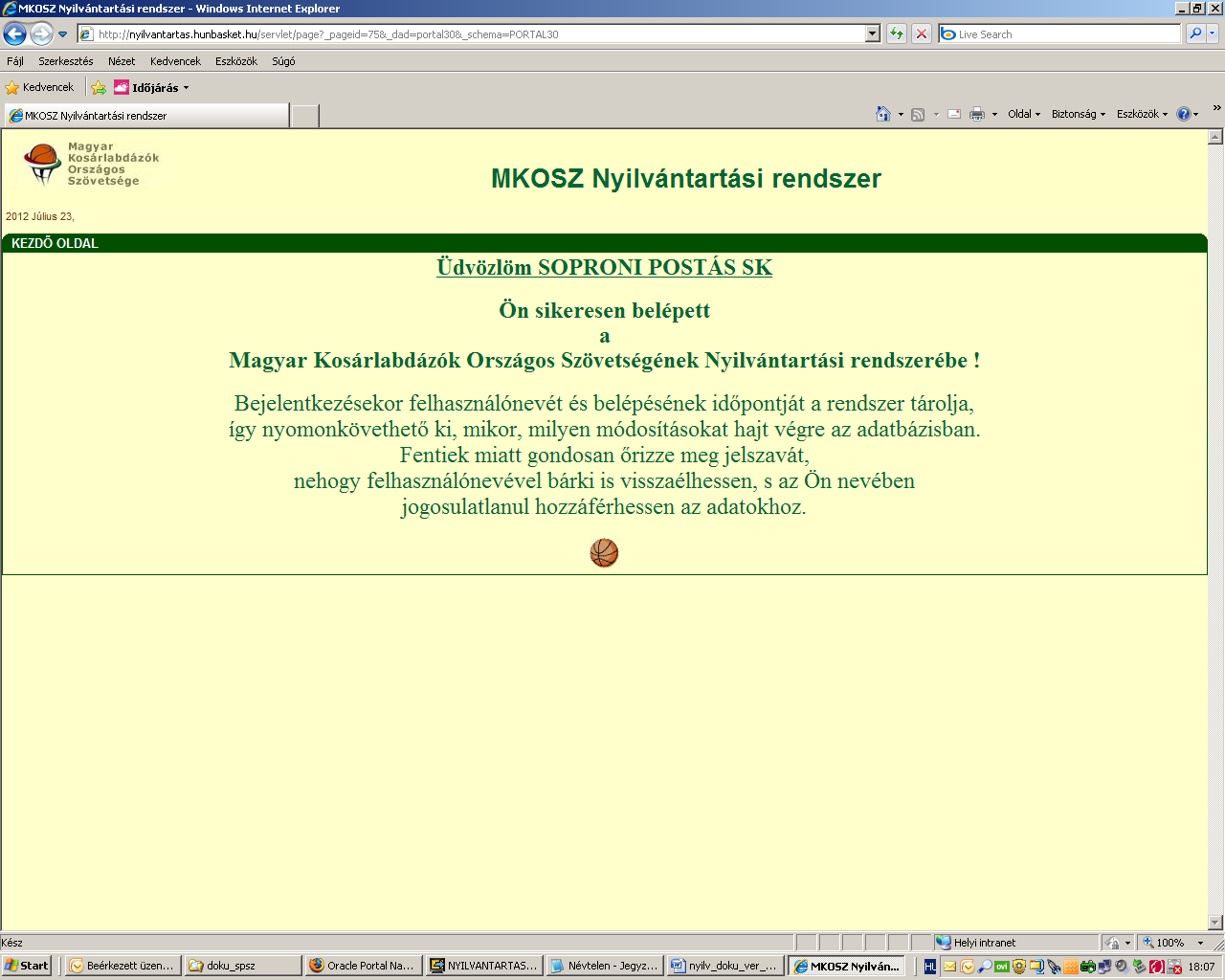Expand the command bar overflow chevron

(x=1216, y=108)
